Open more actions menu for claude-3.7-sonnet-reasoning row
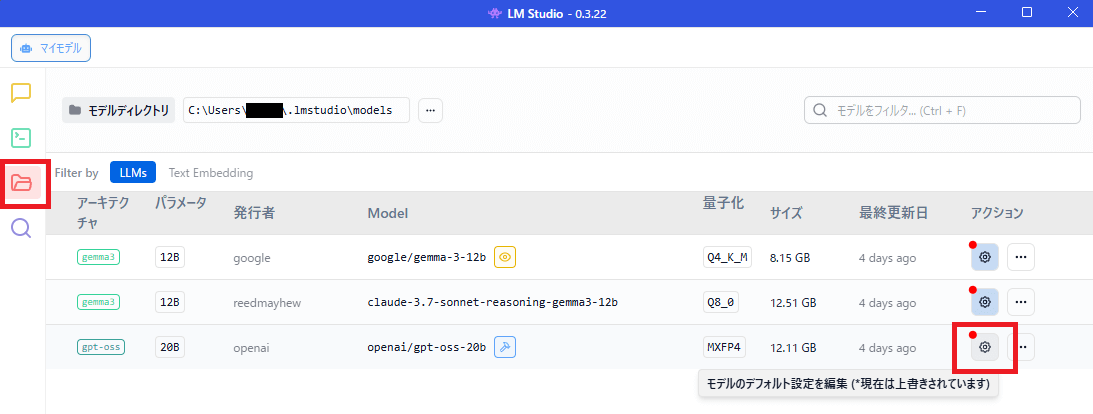This screenshot has width=1093, height=414. pos(1021,302)
